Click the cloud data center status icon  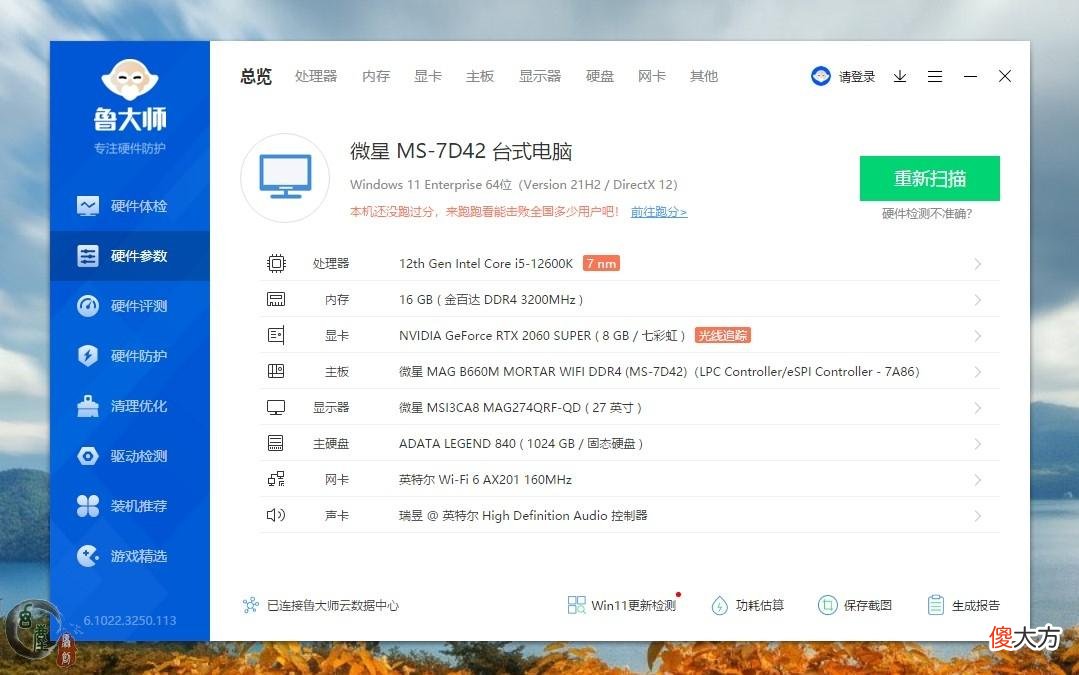click(x=250, y=606)
